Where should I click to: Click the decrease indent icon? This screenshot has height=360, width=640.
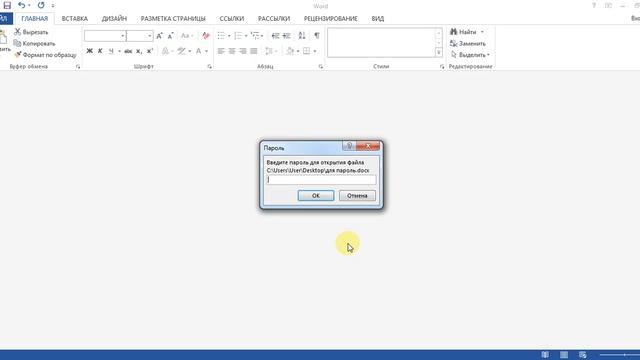click(x=276, y=36)
